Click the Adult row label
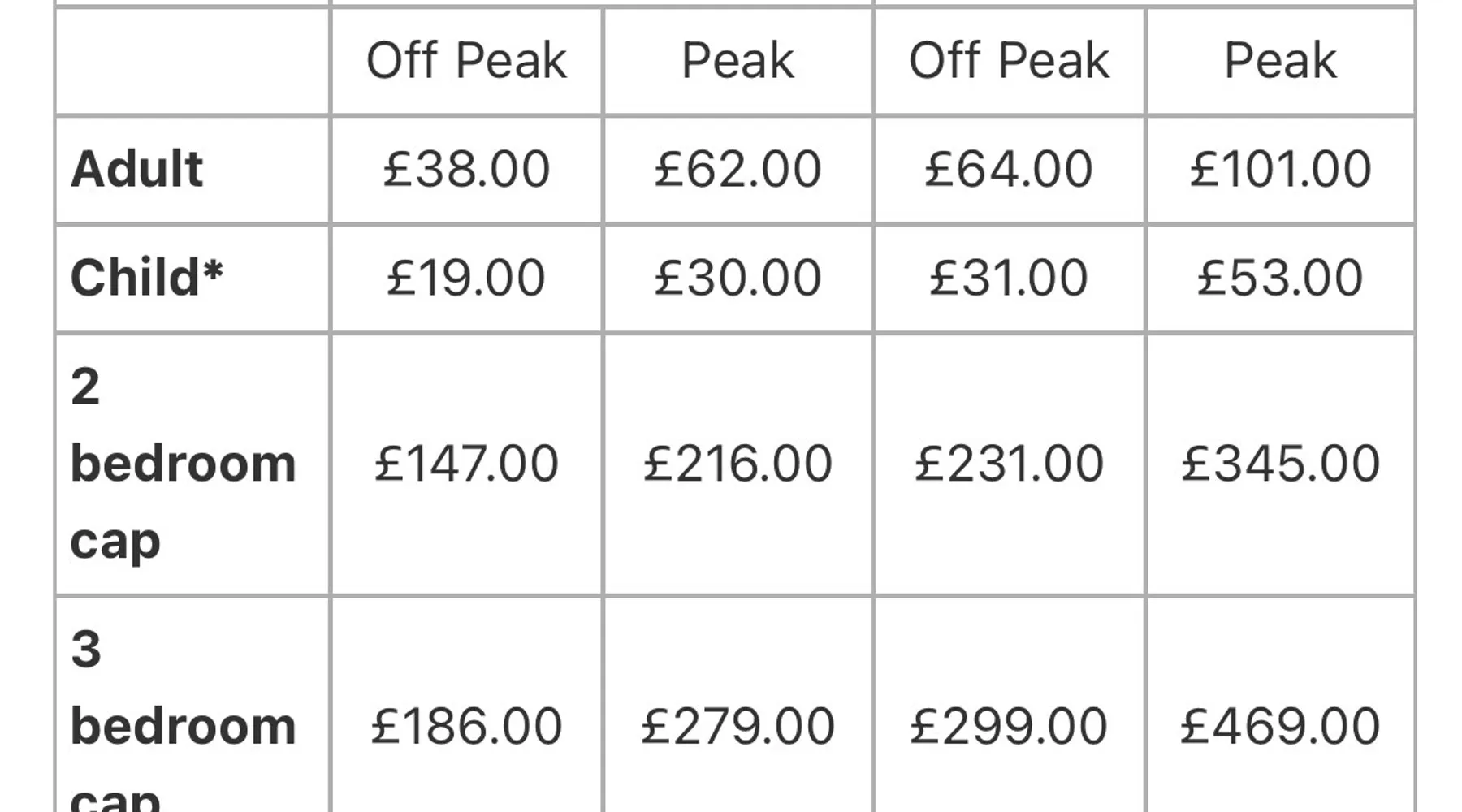The height and width of the screenshot is (812, 1462). [136, 169]
